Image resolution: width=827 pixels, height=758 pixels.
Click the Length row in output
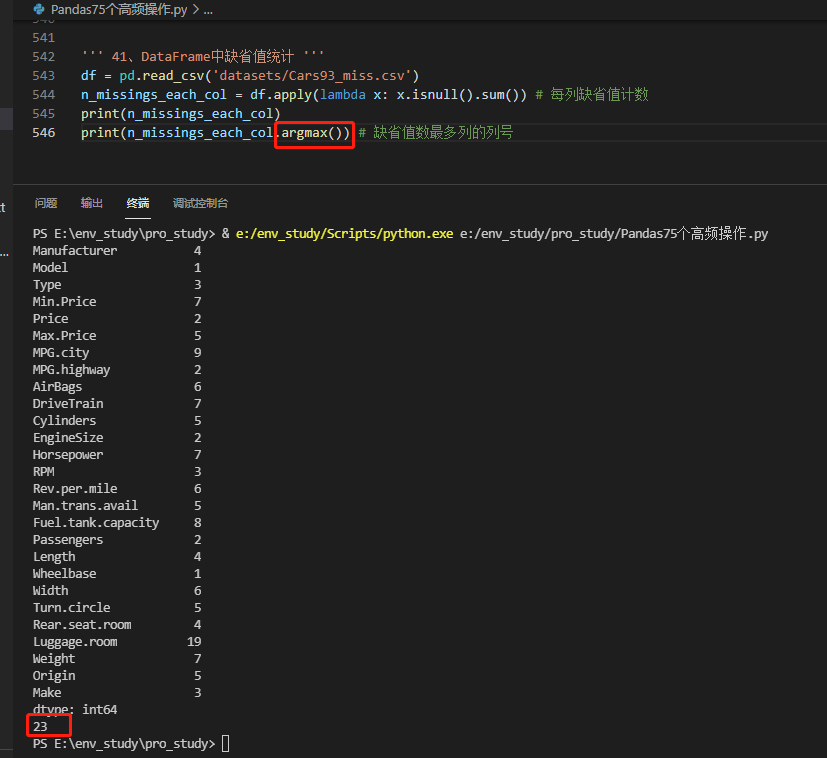(x=117, y=557)
